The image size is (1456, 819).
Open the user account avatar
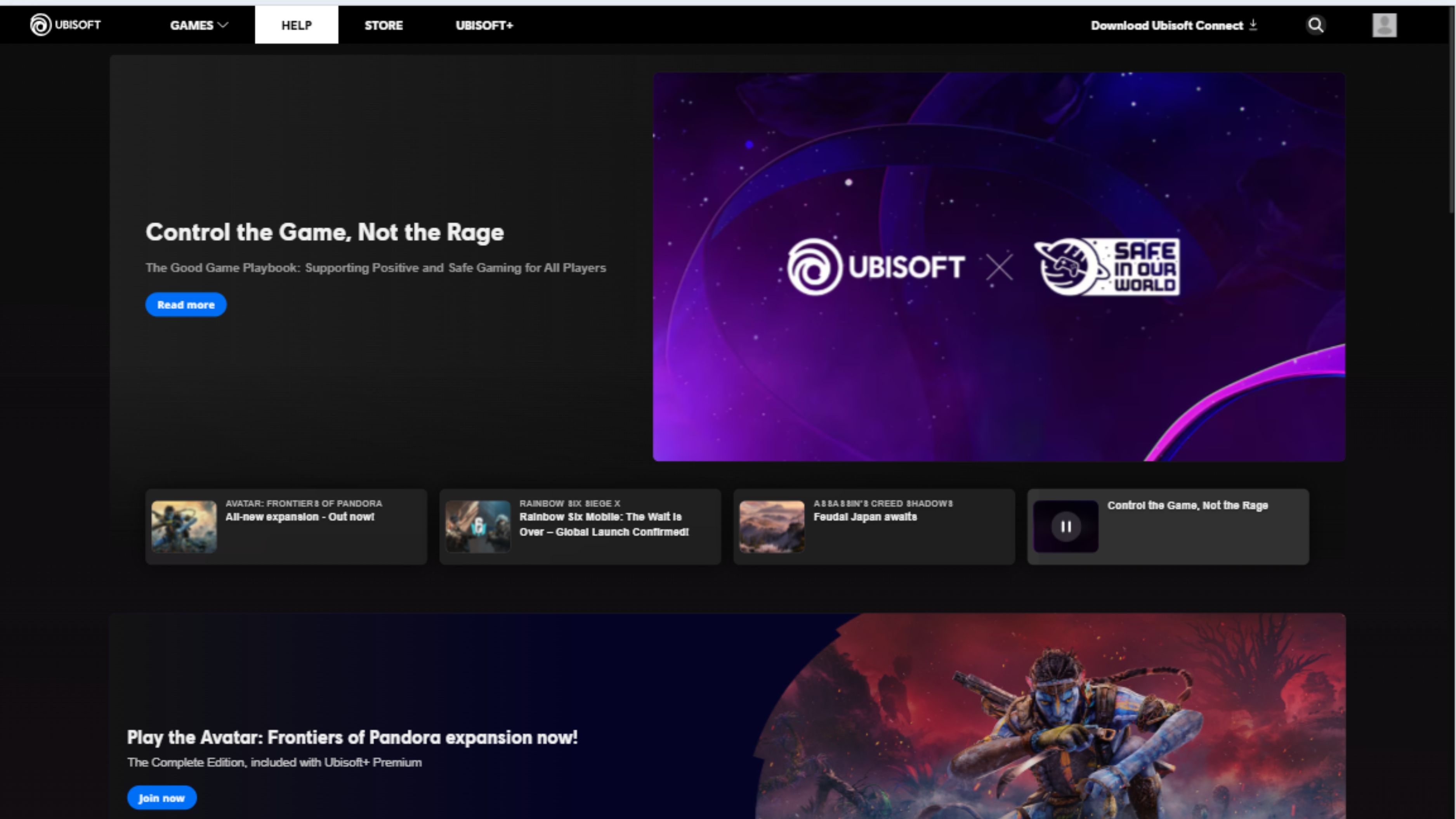[x=1384, y=25]
